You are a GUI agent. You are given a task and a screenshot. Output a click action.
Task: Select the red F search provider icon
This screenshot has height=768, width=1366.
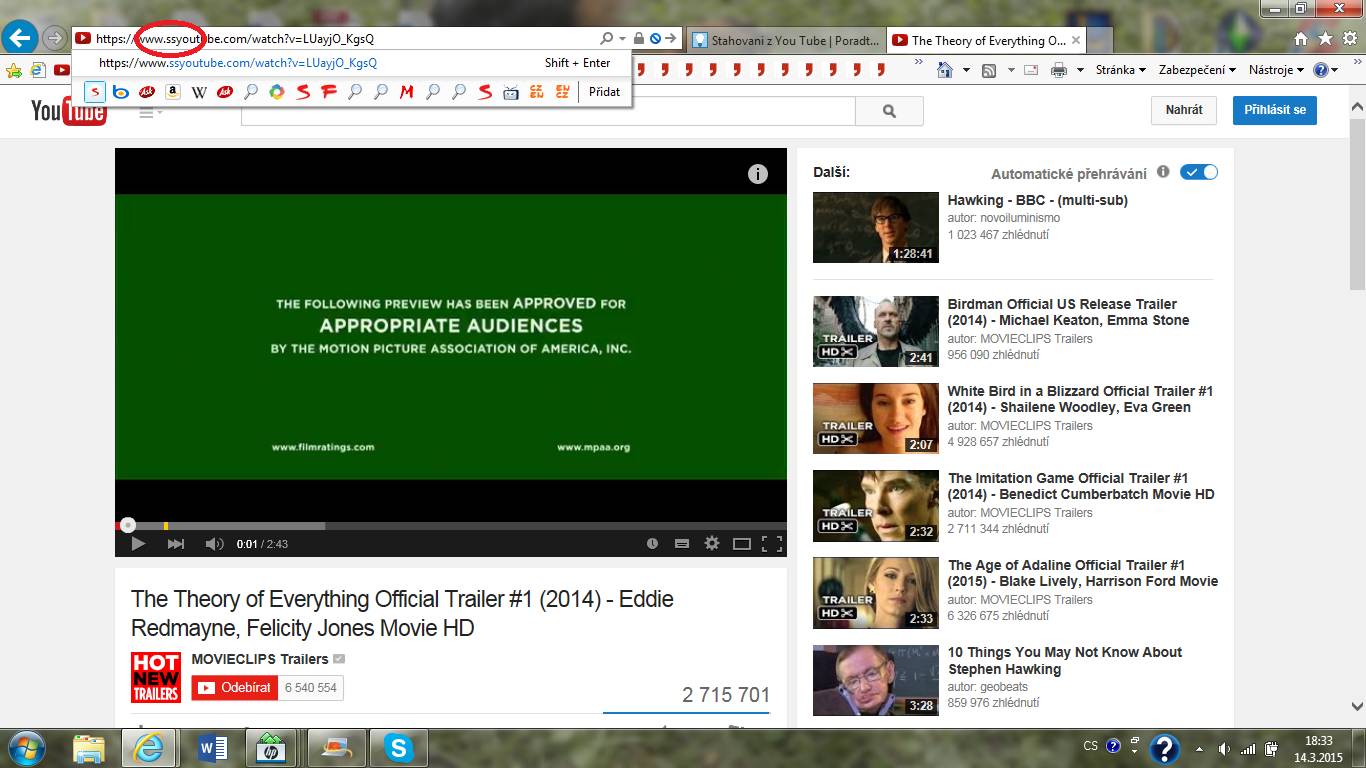(329, 92)
